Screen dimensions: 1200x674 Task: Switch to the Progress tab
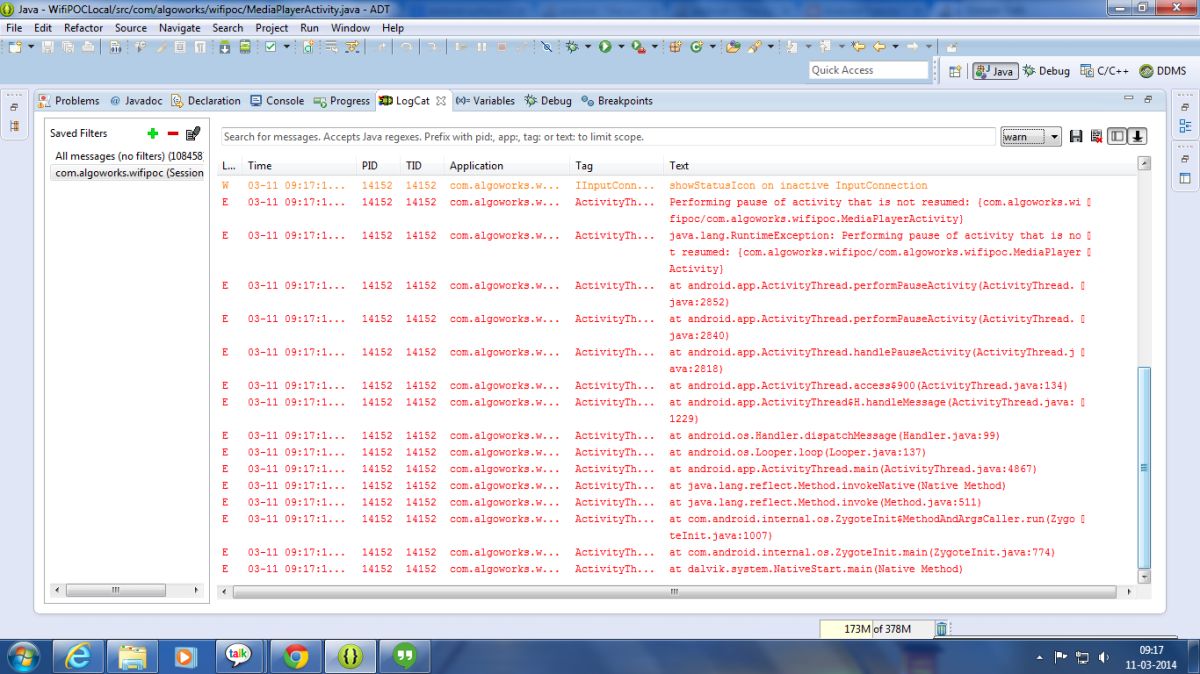(x=342, y=101)
